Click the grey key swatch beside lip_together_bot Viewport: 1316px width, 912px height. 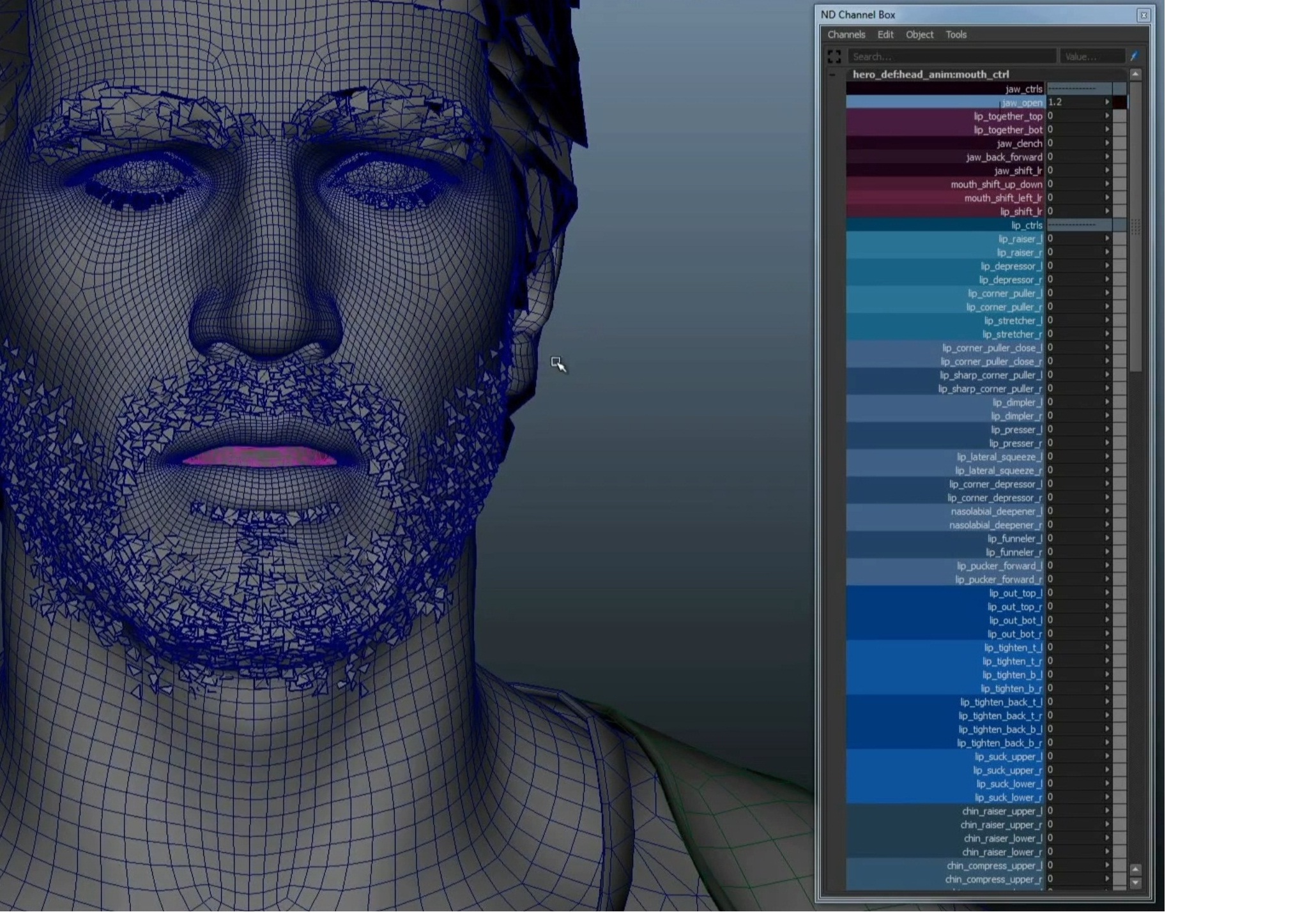click(x=1120, y=130)
